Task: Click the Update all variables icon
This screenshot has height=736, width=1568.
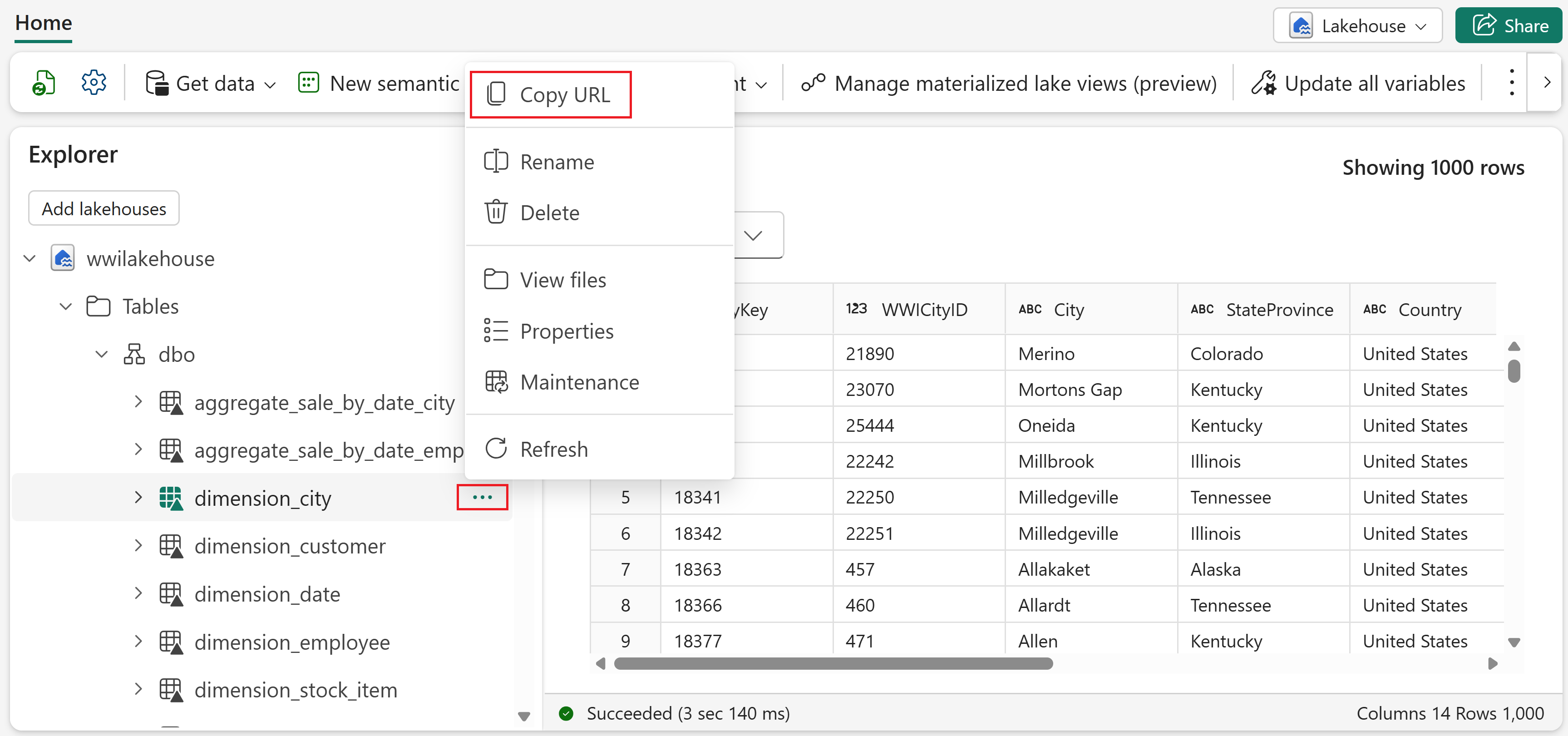Action: (x=1264, y=84)
